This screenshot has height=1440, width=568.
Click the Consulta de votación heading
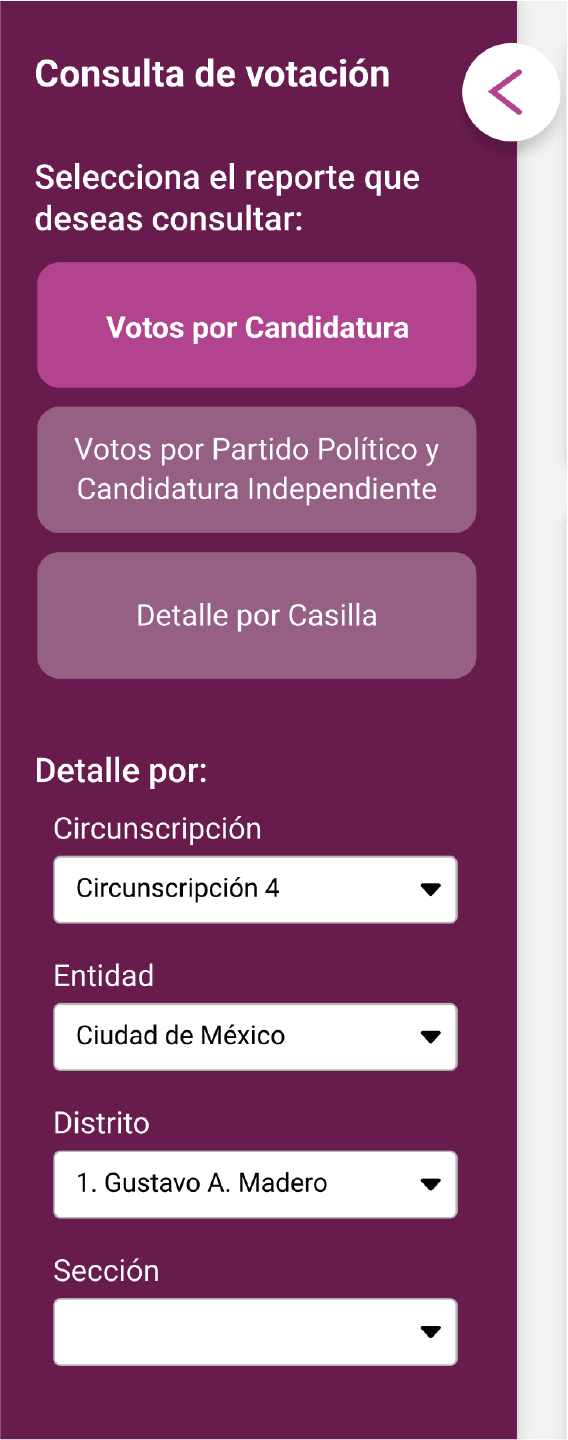pos(212,74)
